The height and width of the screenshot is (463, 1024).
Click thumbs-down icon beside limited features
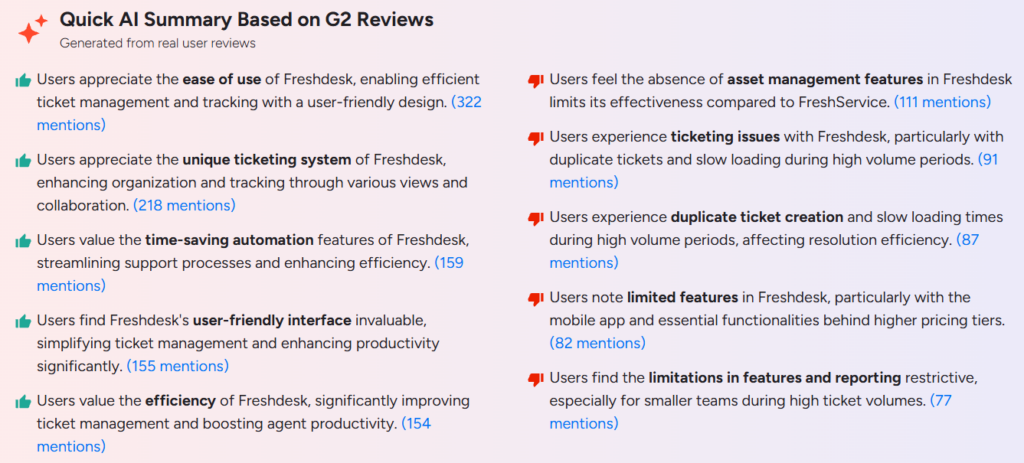point(536,299)
